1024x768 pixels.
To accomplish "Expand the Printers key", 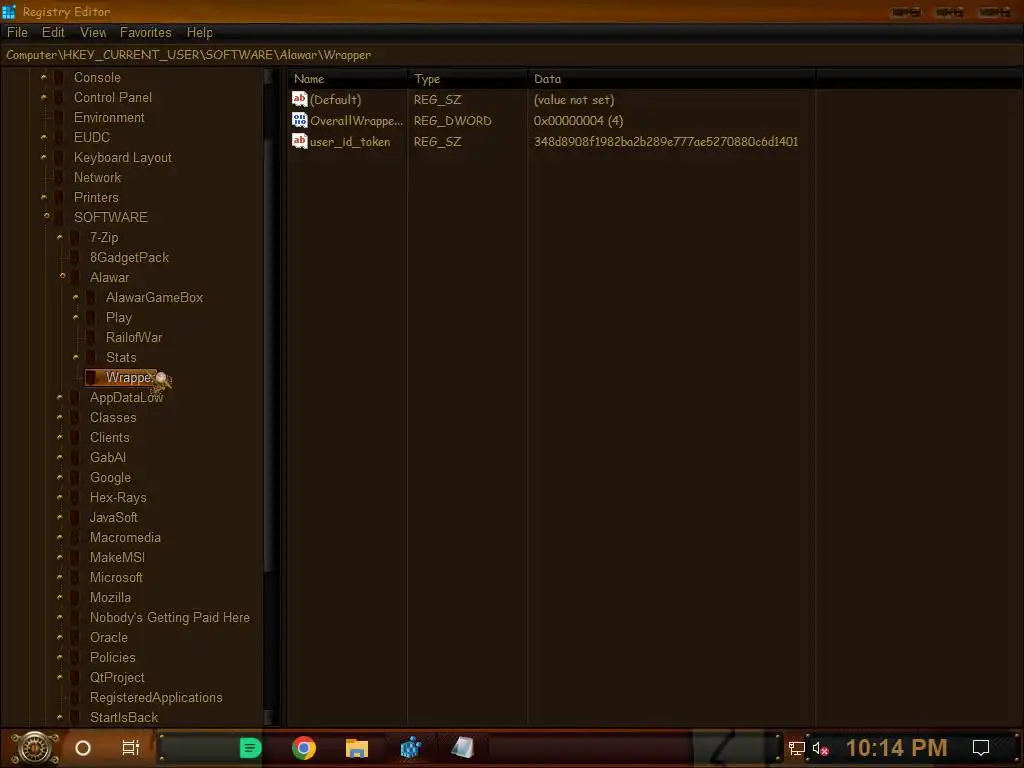I will [44, 197].
